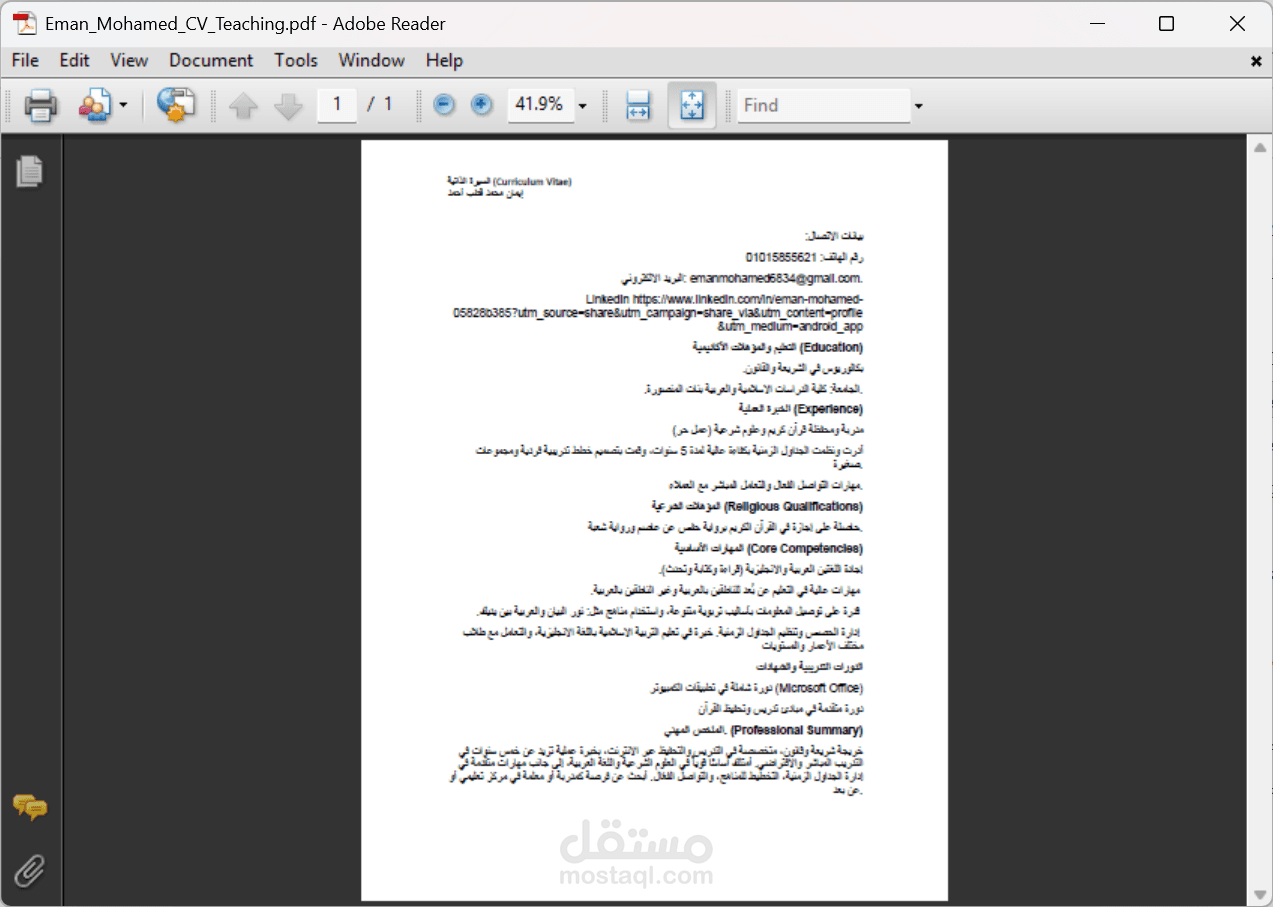Click inside the page number field
This screenshot has width=1273, height=907.
click(336, 104)
